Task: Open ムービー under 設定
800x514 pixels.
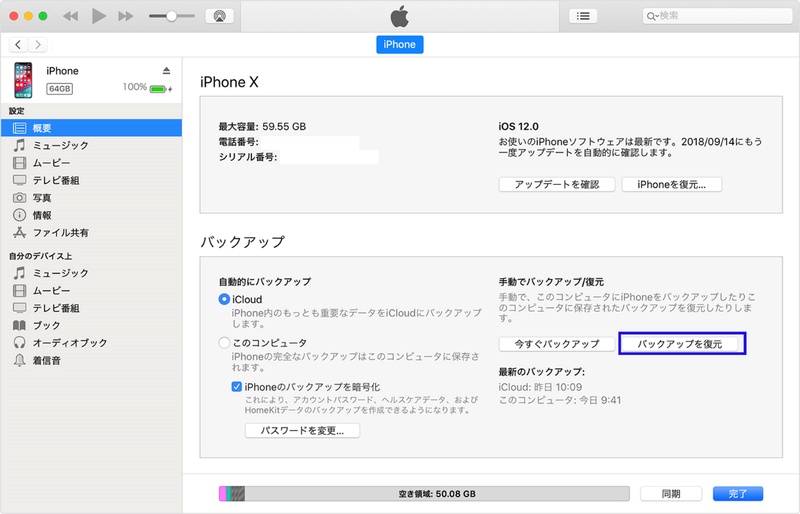Action: click(91, 163)
